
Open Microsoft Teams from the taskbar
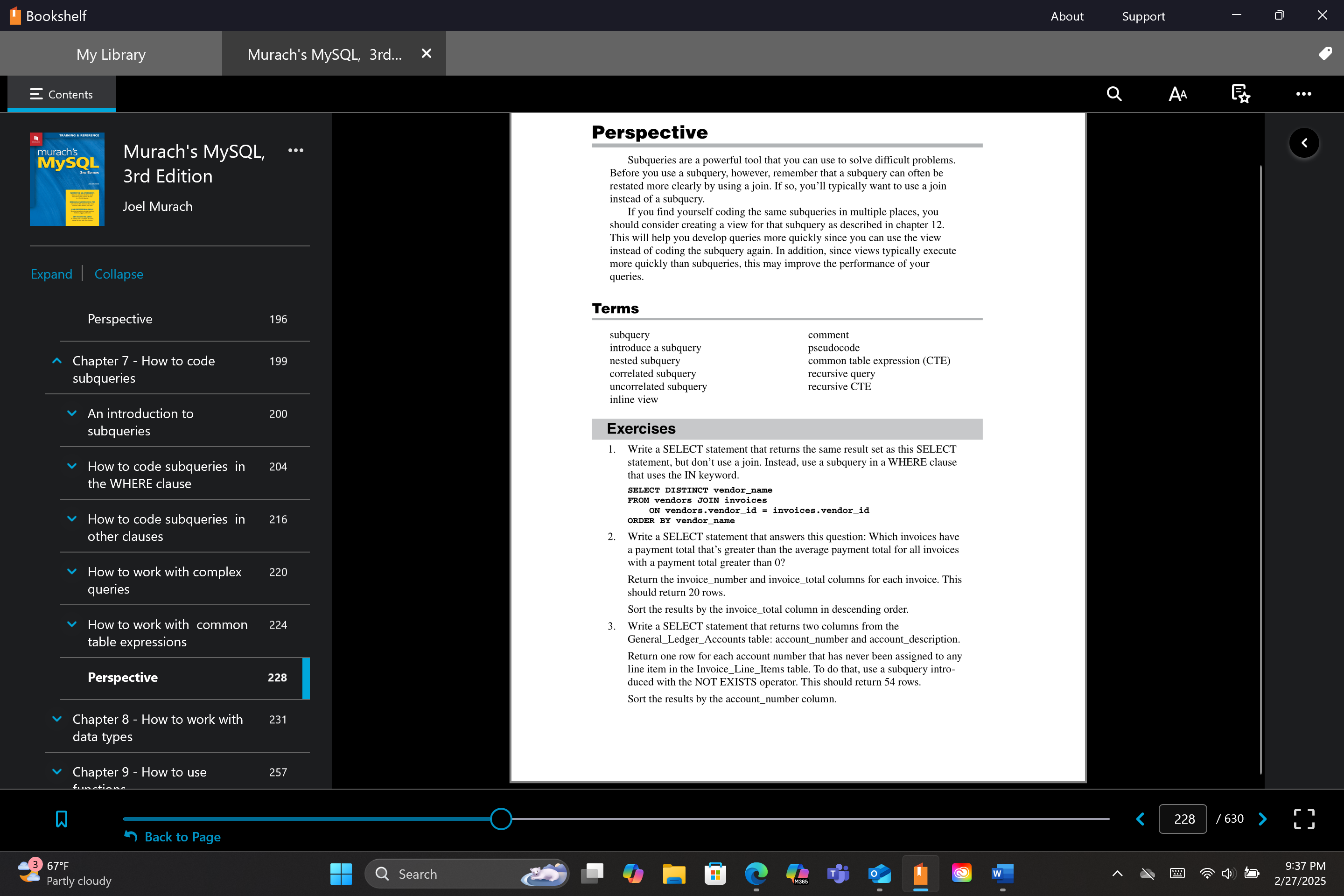pos(838,874)
